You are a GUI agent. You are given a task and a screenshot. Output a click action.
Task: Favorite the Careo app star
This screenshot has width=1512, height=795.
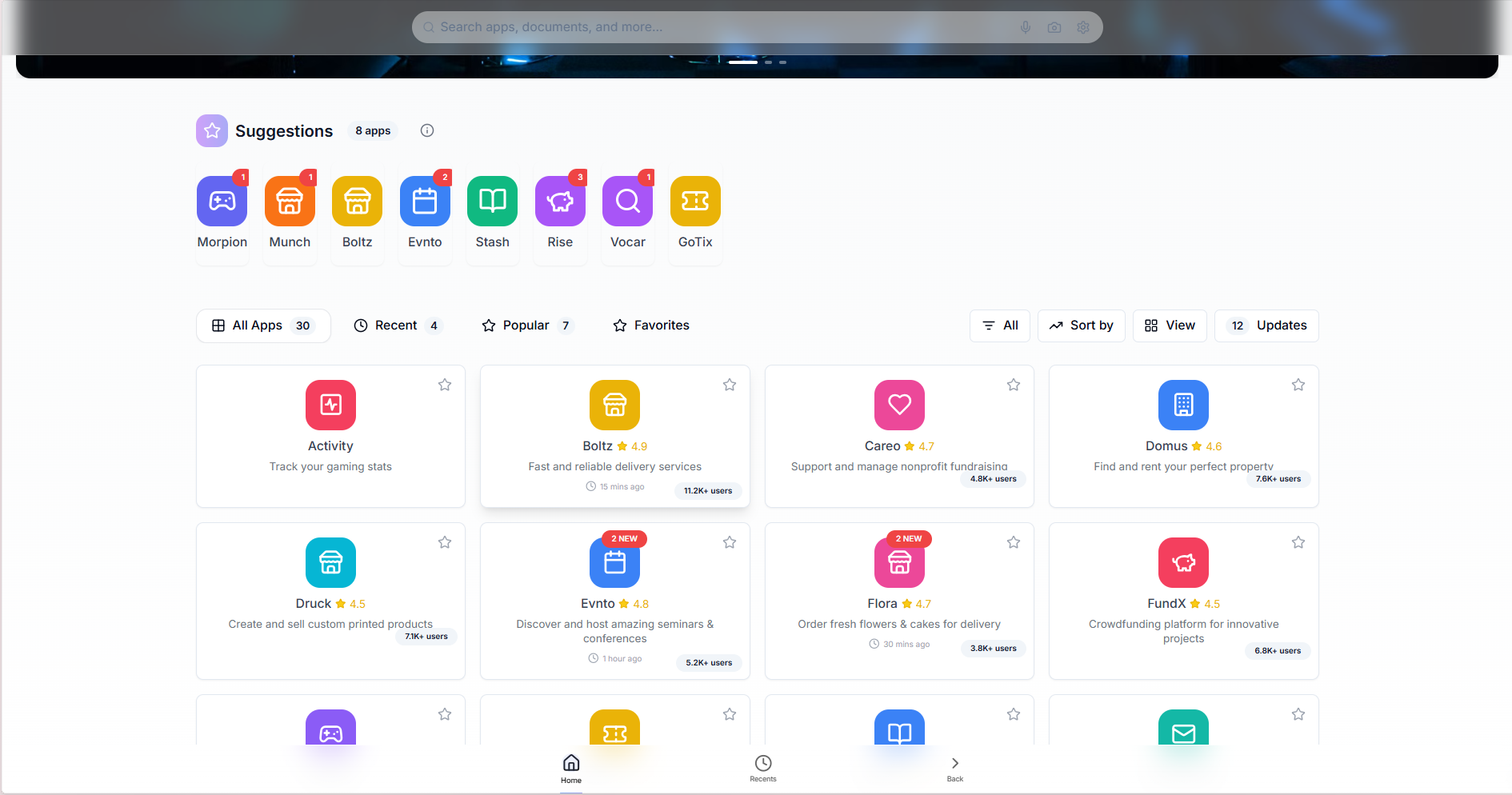pos(1014,385)
